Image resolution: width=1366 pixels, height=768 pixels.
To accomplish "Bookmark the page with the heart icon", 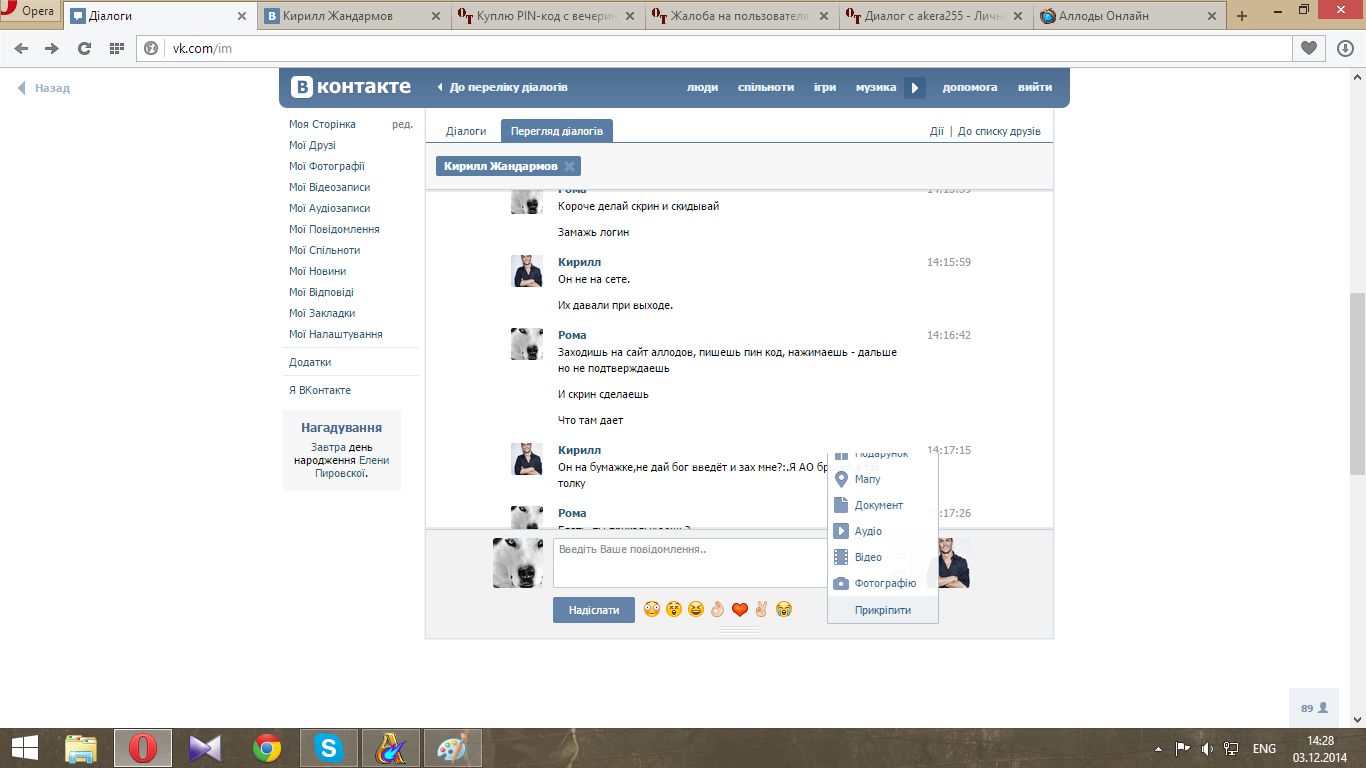I will tap(1308, 48).
